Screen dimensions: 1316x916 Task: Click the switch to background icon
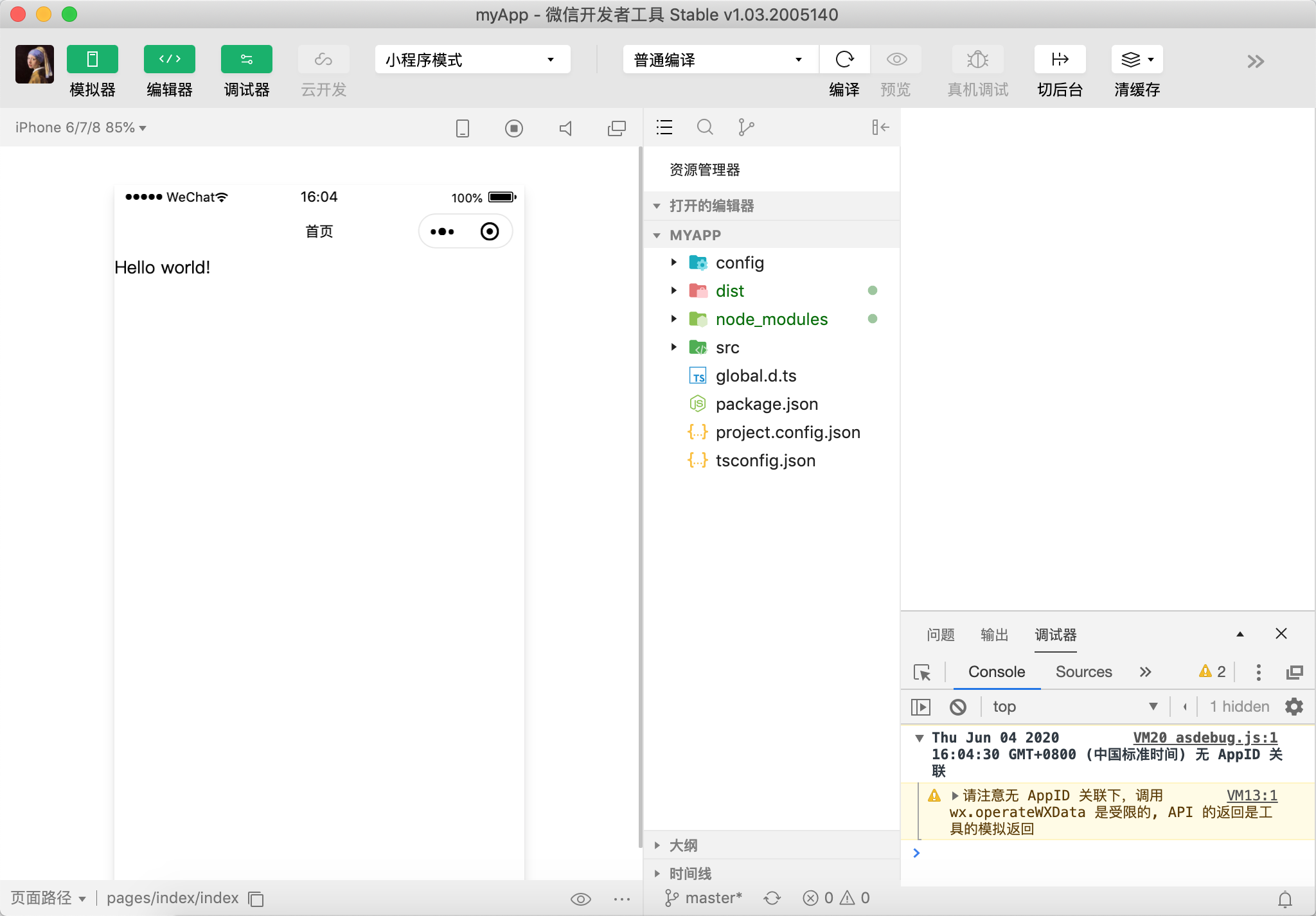pos(1060,60)
